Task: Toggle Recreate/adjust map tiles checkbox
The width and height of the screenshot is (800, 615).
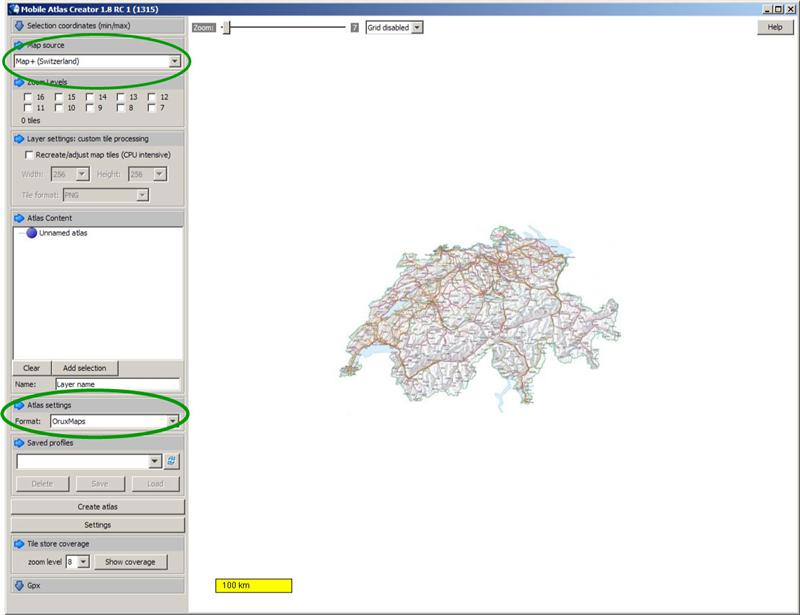Action: tap(28, 155)
